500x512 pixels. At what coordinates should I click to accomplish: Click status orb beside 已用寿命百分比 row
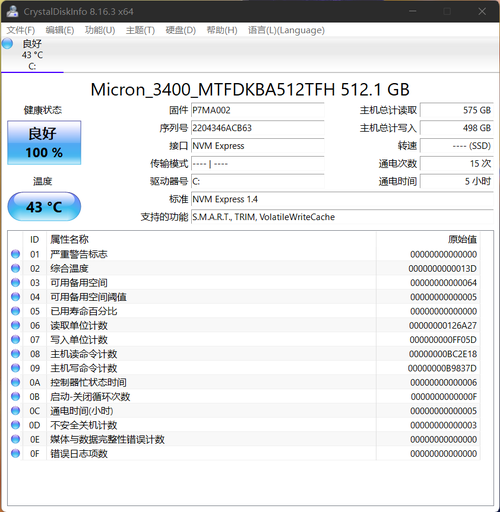pos(15,311)
